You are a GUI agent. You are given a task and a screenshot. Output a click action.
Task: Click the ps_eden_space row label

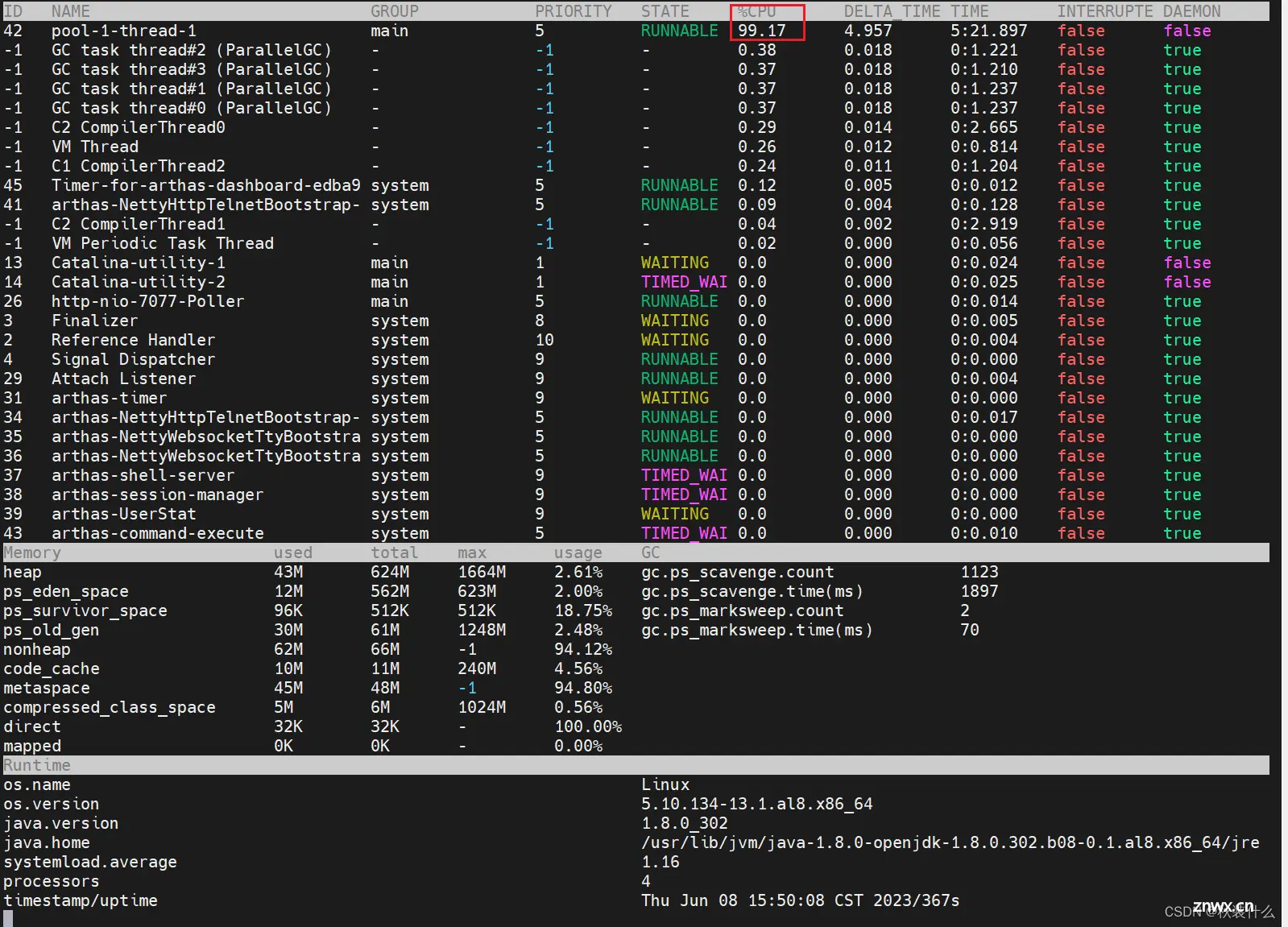point(66,591)
